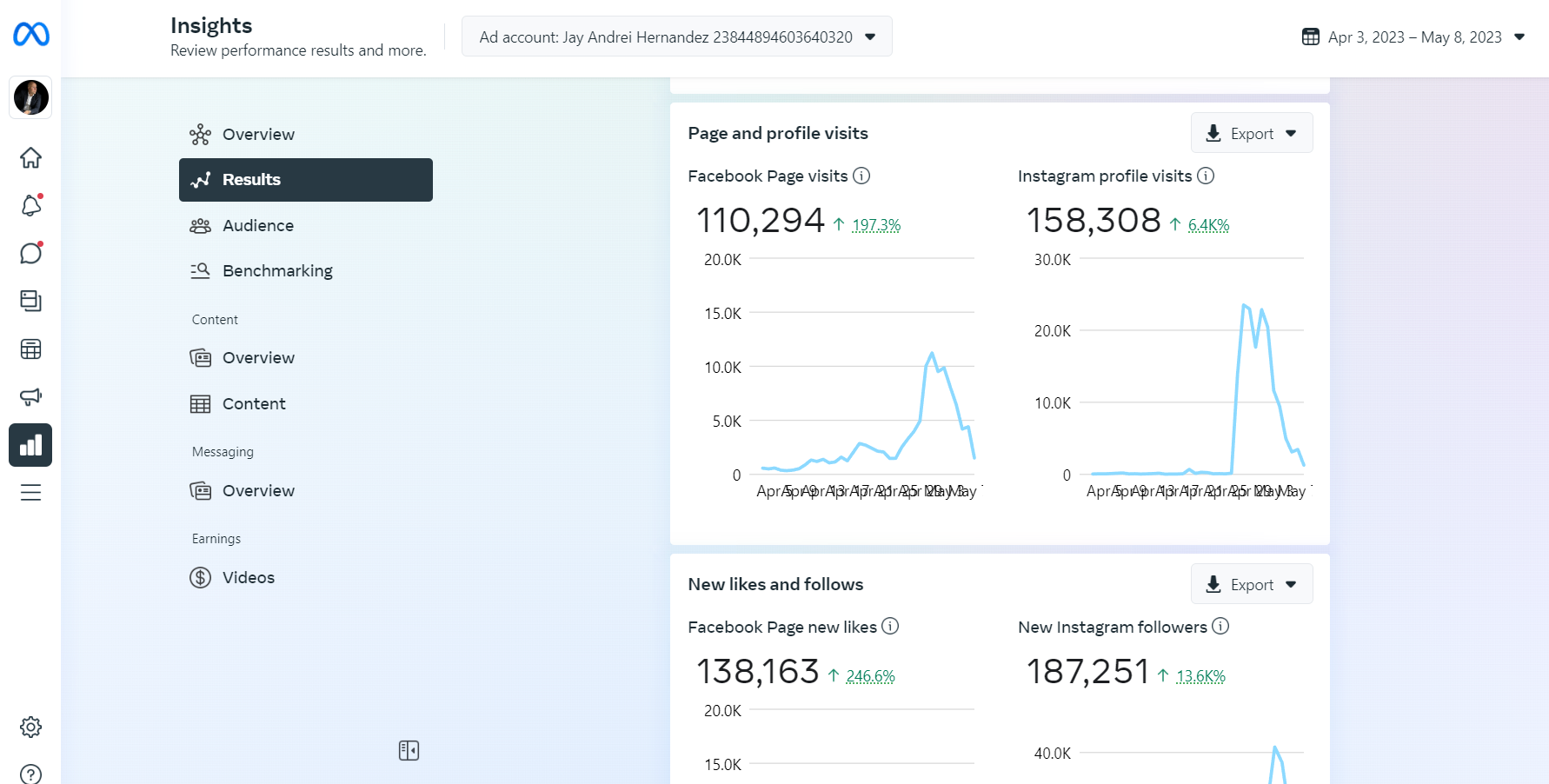
Task: Expand Export for Page and profile visits
Action: click(1252, 133)
